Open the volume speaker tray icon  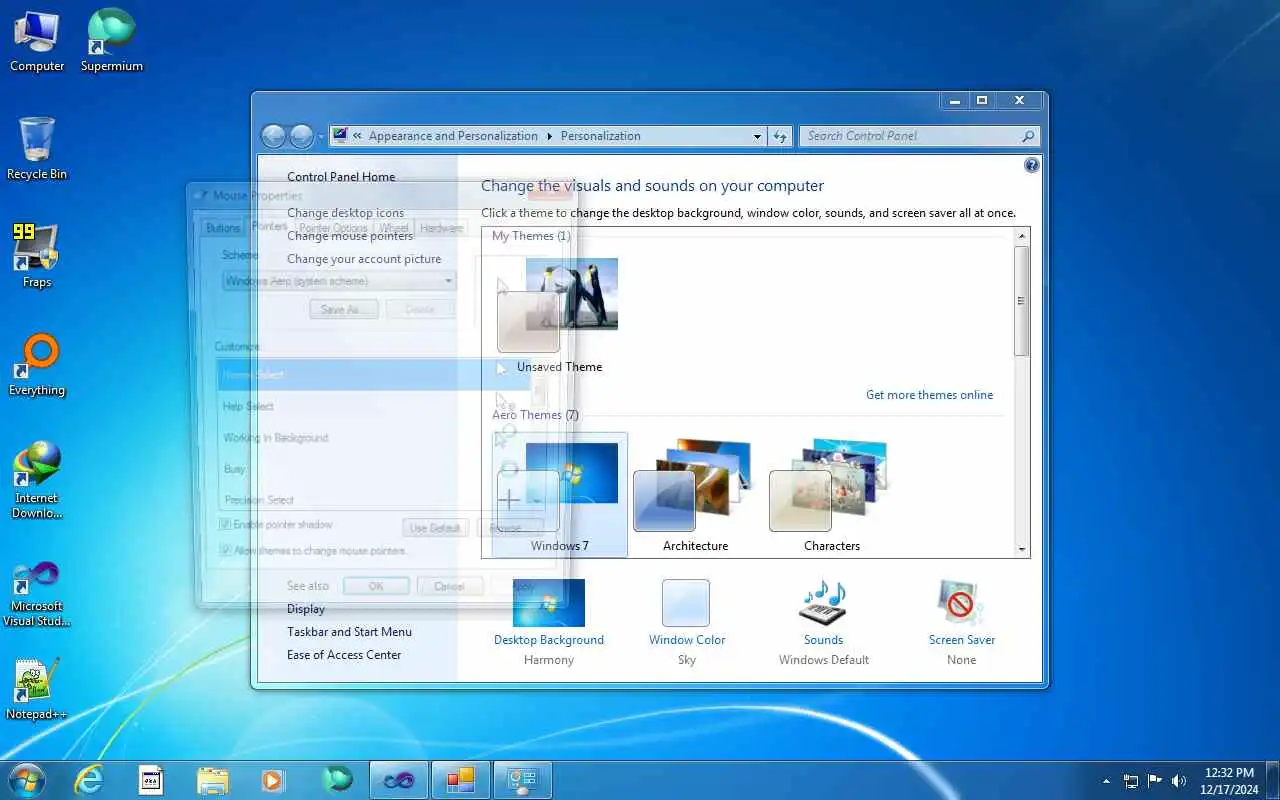[1179, 781]
